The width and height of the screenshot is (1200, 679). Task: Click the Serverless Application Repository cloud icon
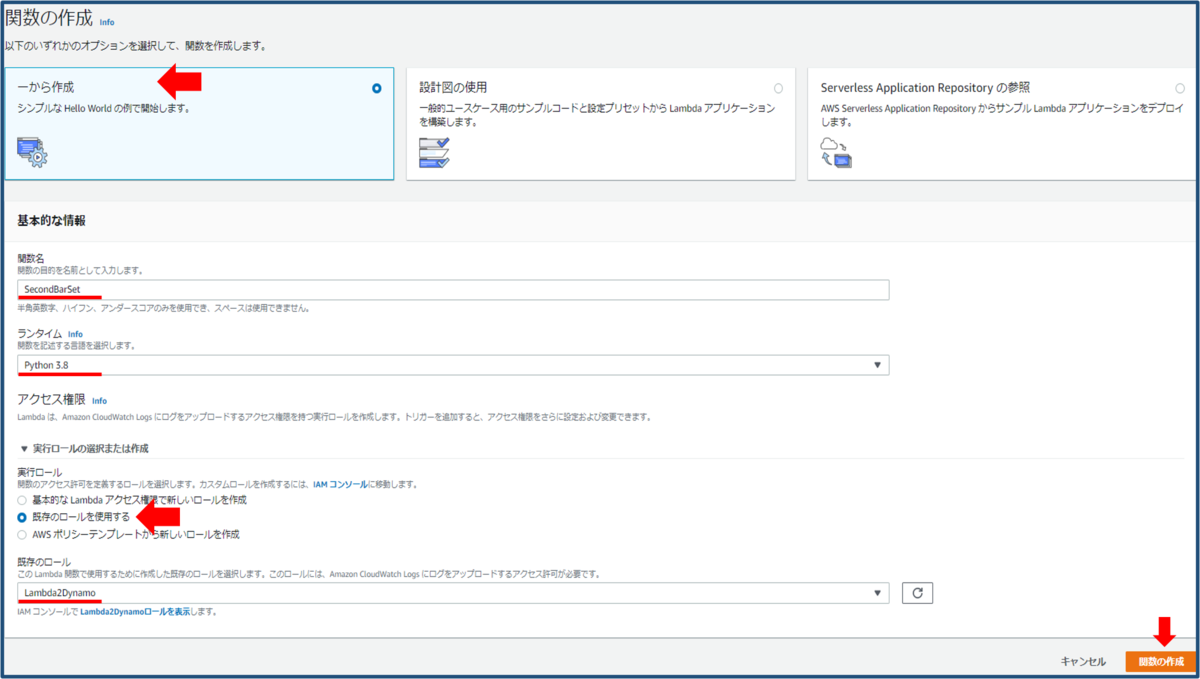835,152
